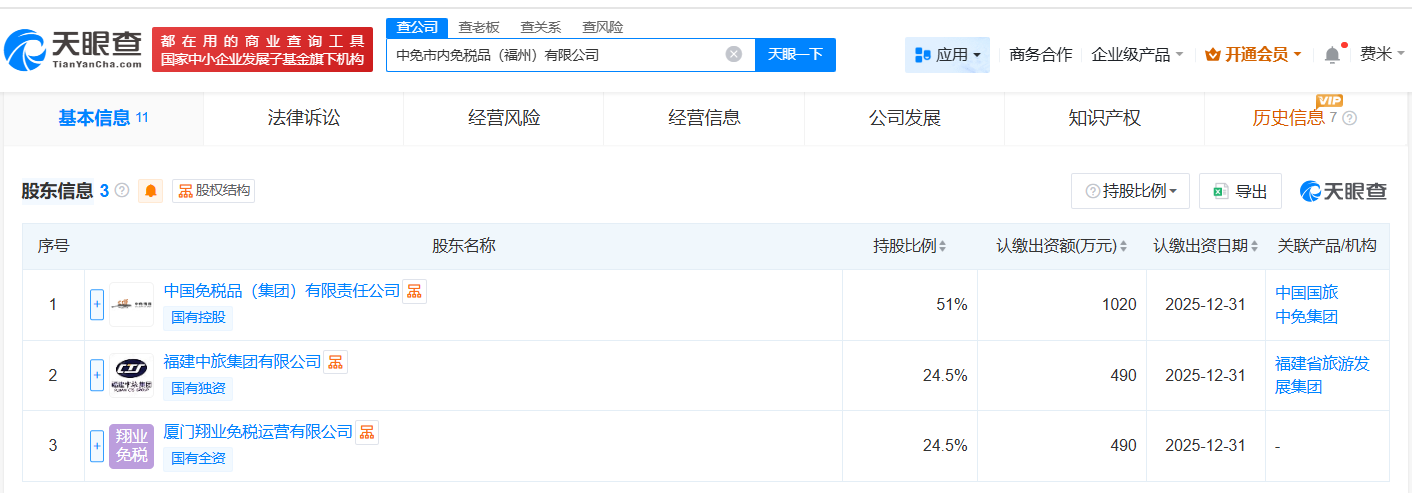Open 中国免税品（集团）有限责任公司 link

tap(282, 291)
